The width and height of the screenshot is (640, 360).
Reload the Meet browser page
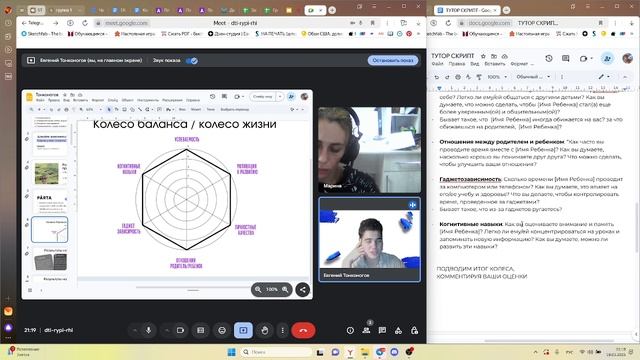[85, 23]
